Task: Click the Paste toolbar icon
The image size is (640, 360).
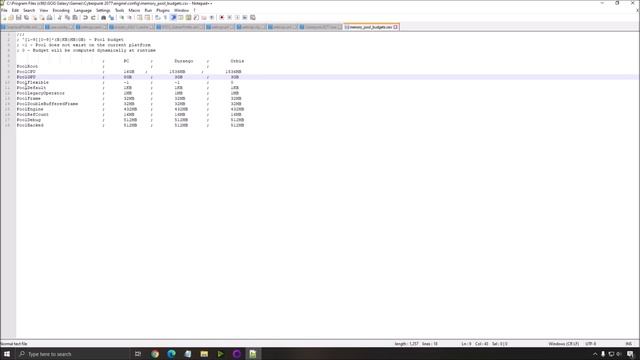Action: coord(75,18)
